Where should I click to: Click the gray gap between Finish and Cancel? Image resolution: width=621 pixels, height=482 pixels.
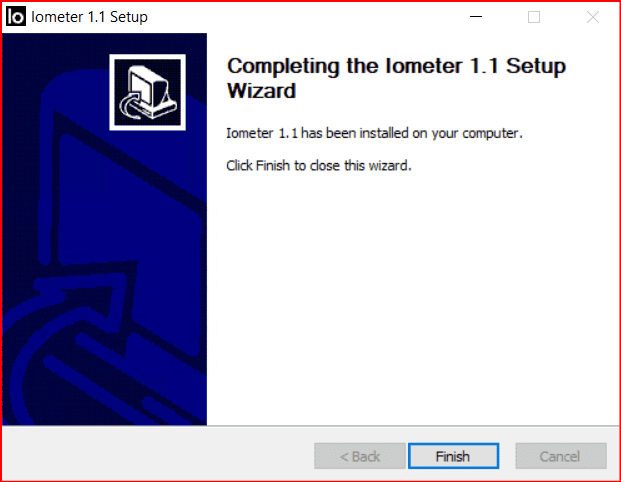click(507, 456)
